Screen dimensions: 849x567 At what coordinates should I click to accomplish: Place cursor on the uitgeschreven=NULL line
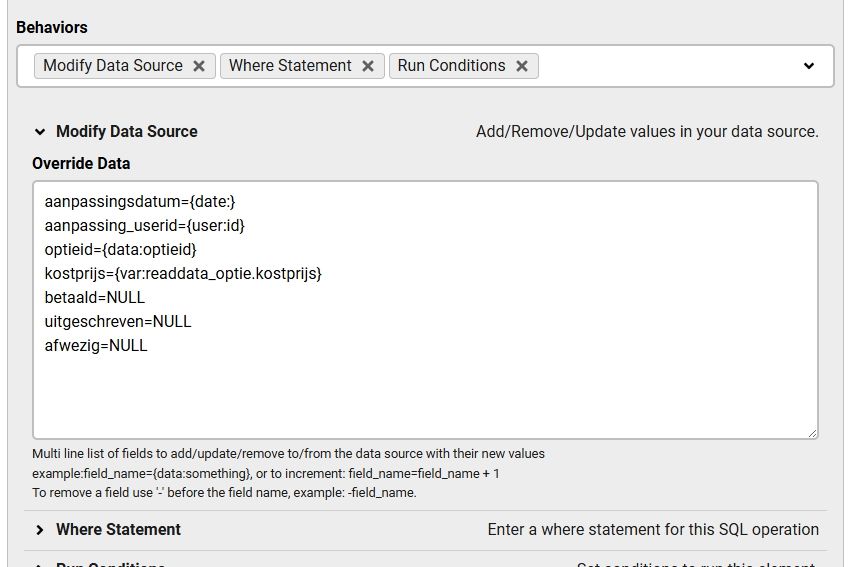[x=118, y=322]
